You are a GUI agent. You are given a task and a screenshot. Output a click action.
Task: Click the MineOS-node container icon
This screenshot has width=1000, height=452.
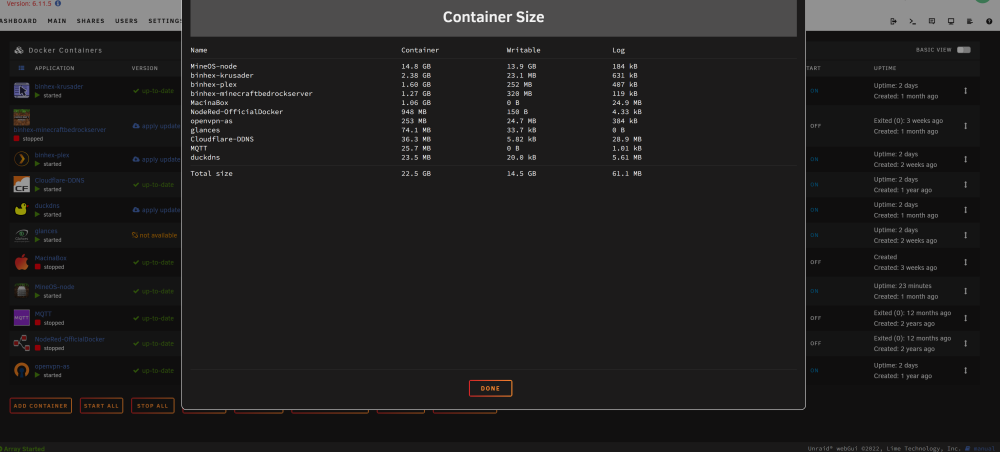tap(22, 291)
